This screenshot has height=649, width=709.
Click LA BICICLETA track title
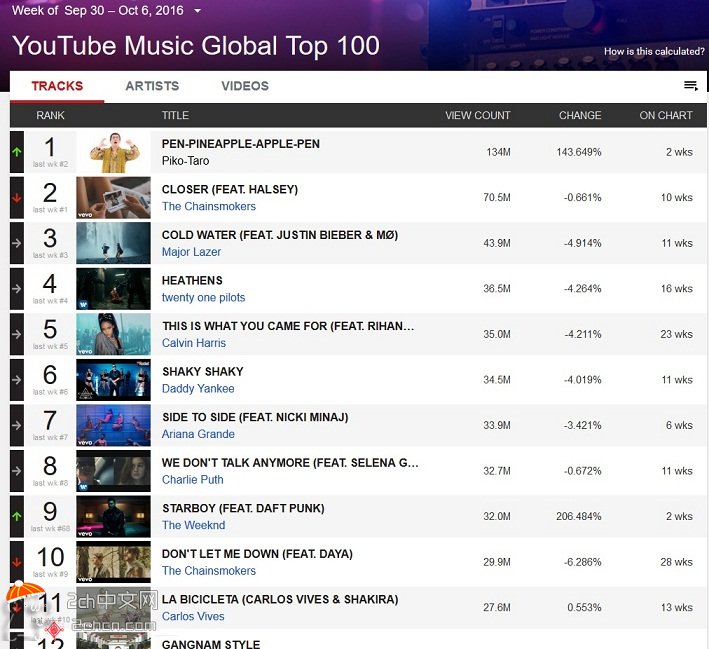click(x=280, y=600)
